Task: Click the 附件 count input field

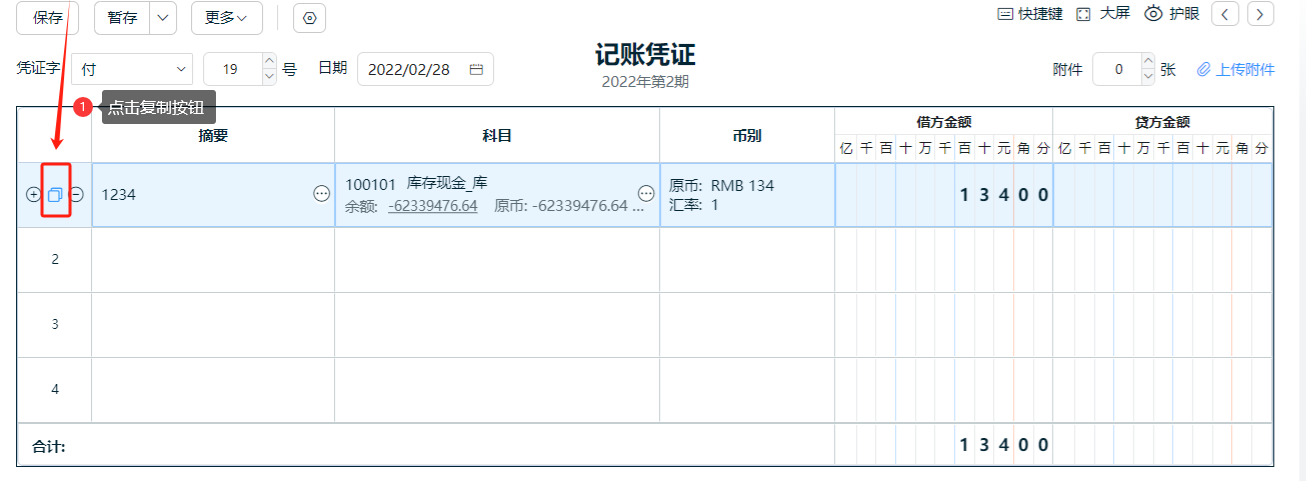Action: pos(1118,70)
